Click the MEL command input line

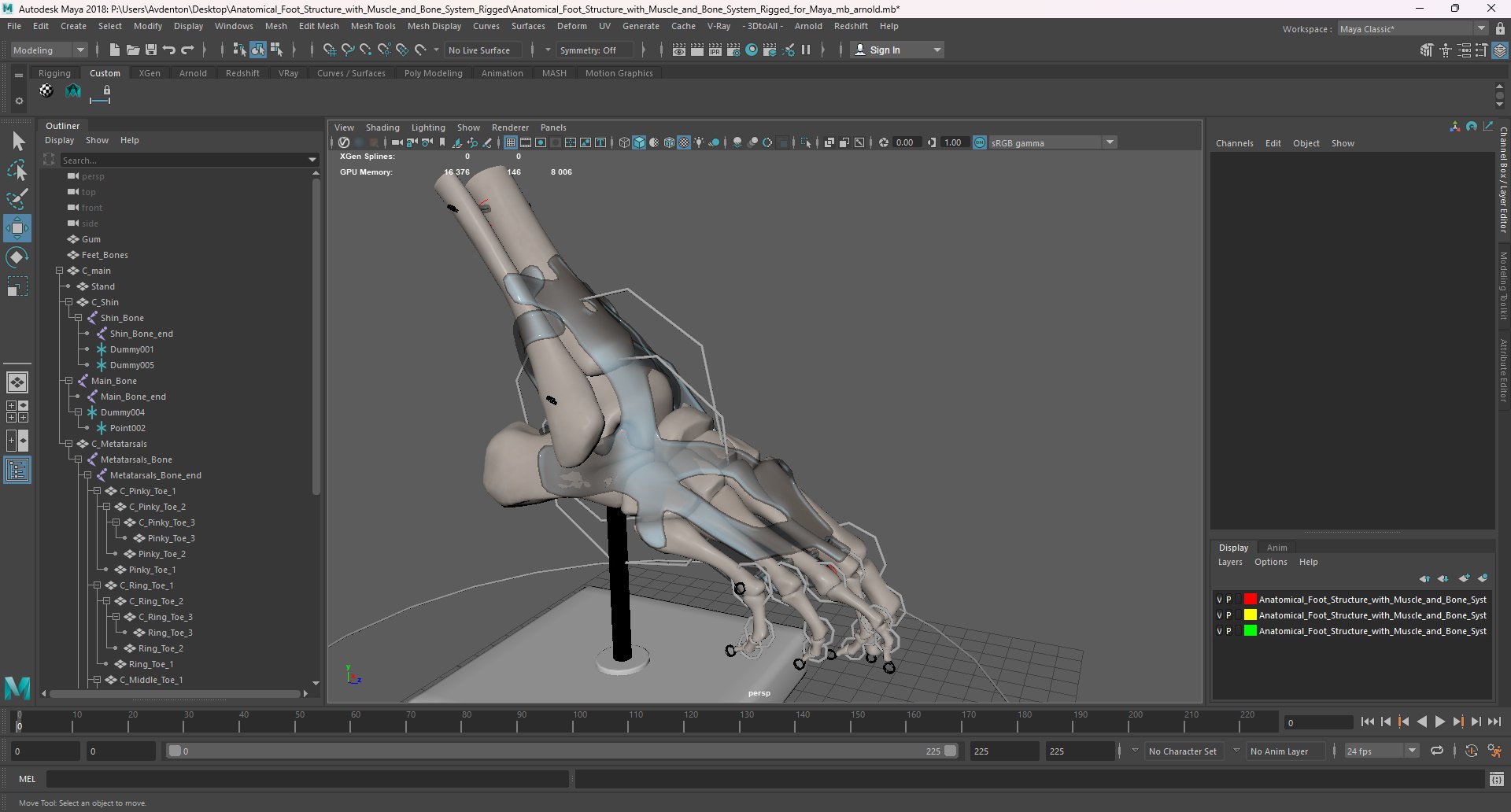click(x=308, y=779)
